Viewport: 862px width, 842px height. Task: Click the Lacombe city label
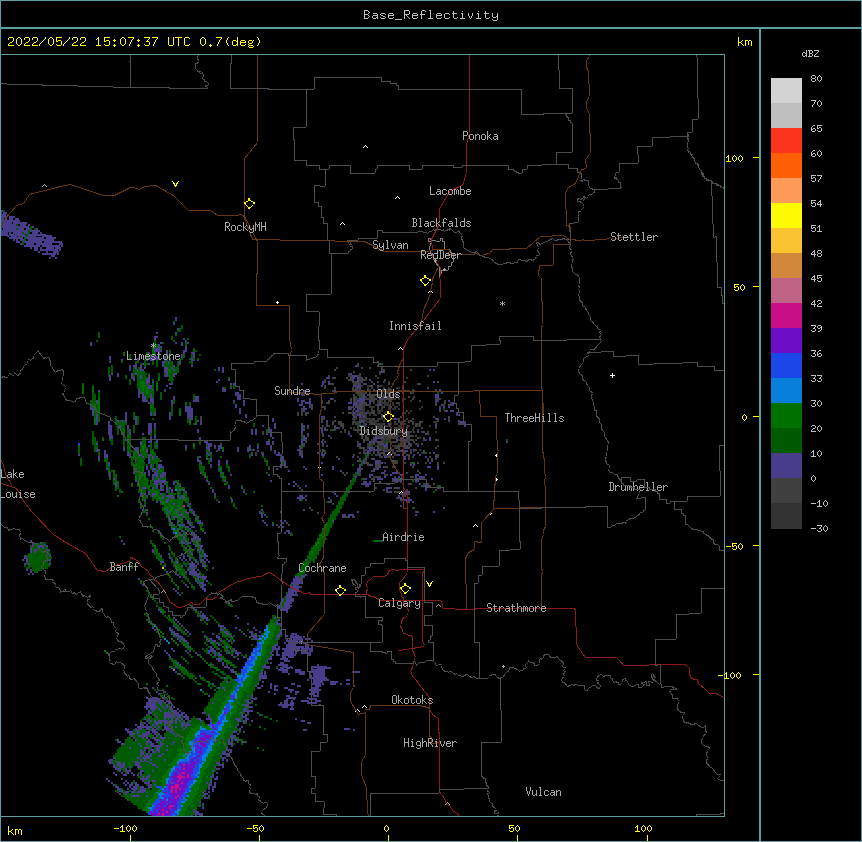[450, 191]
